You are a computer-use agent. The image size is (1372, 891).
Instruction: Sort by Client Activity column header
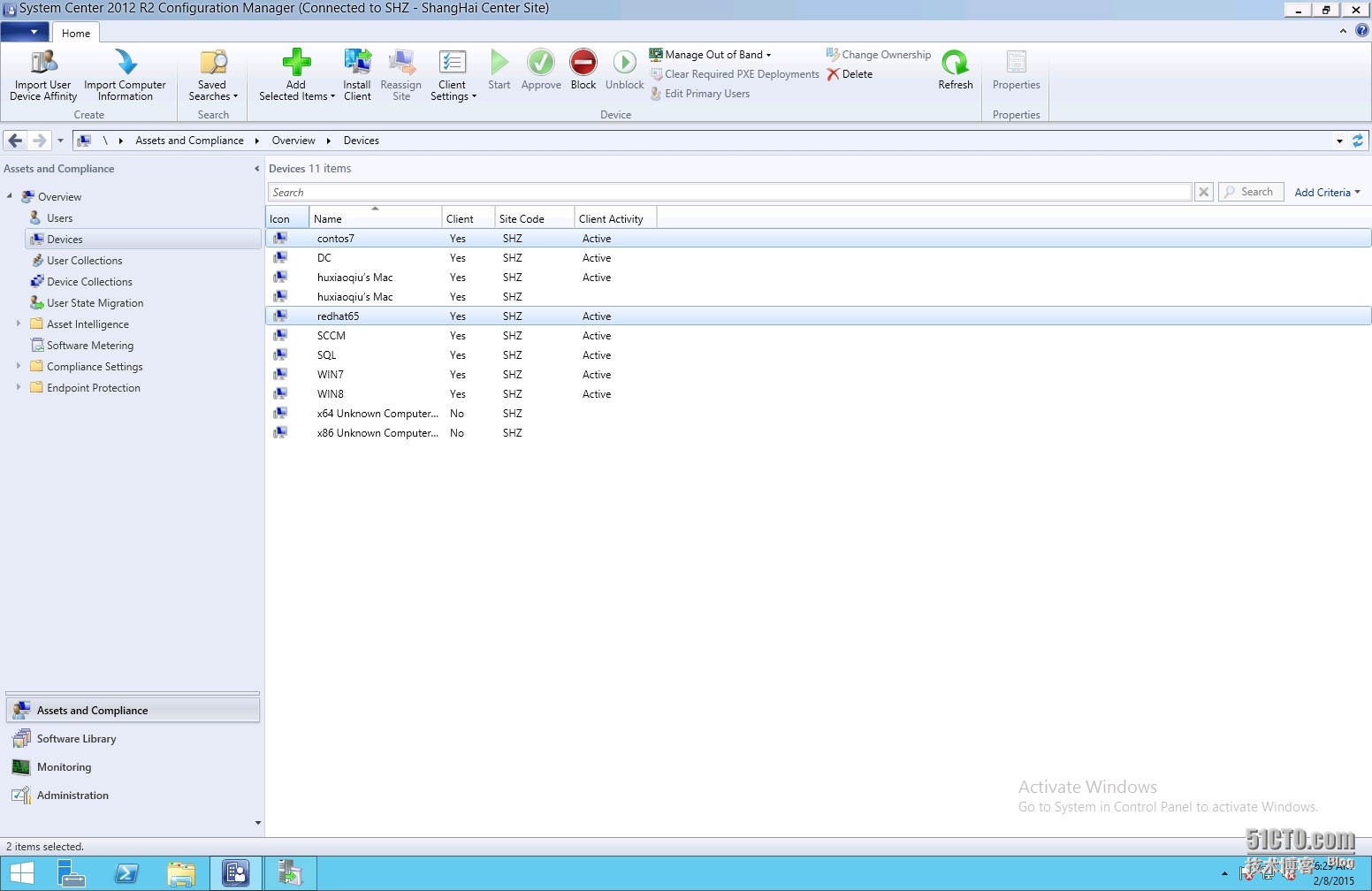pyautogui.click(x=615, y=218)
